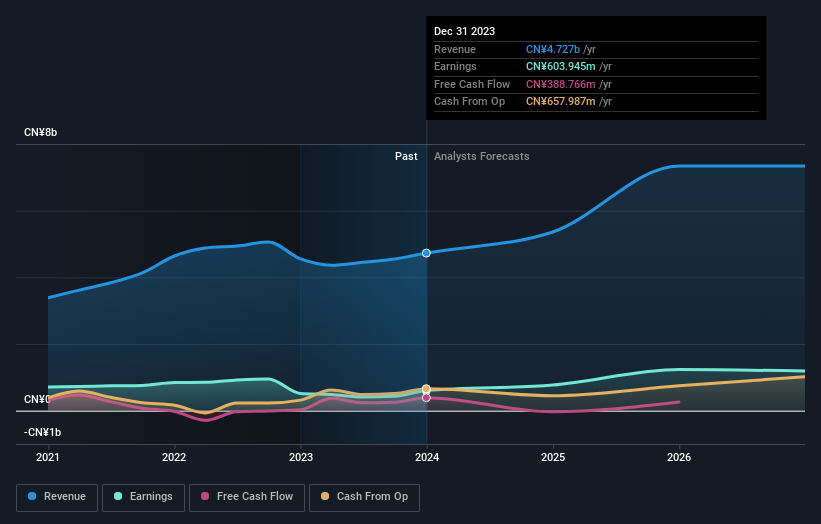Click the CN¥8b y-axis label

pos(41,133)
